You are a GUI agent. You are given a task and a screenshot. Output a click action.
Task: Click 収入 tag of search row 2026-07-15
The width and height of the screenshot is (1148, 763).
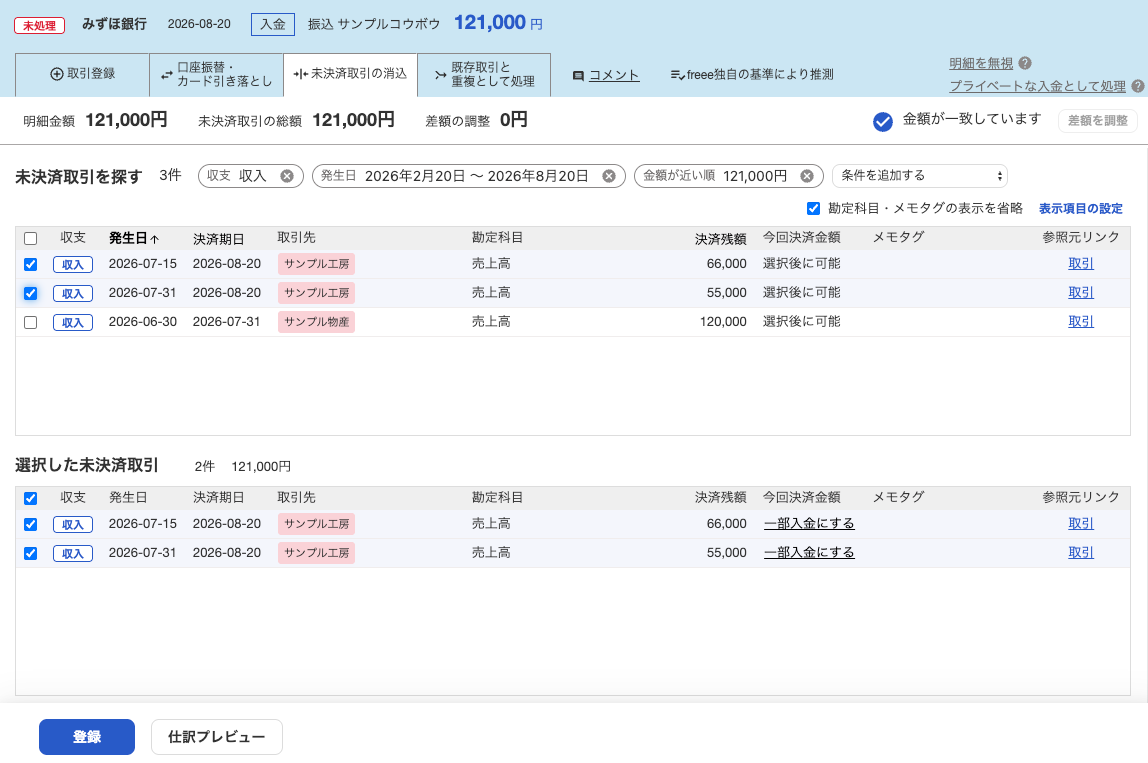[x=72, y=264]
